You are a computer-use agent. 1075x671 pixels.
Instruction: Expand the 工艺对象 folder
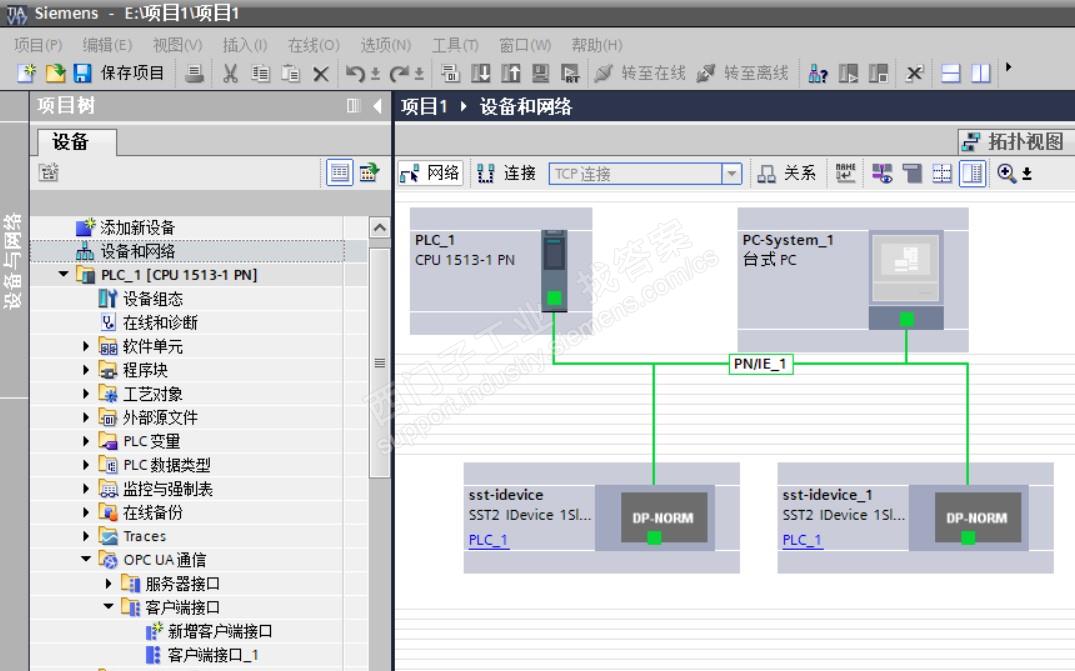pyautogui.click(x=86, y=394)
